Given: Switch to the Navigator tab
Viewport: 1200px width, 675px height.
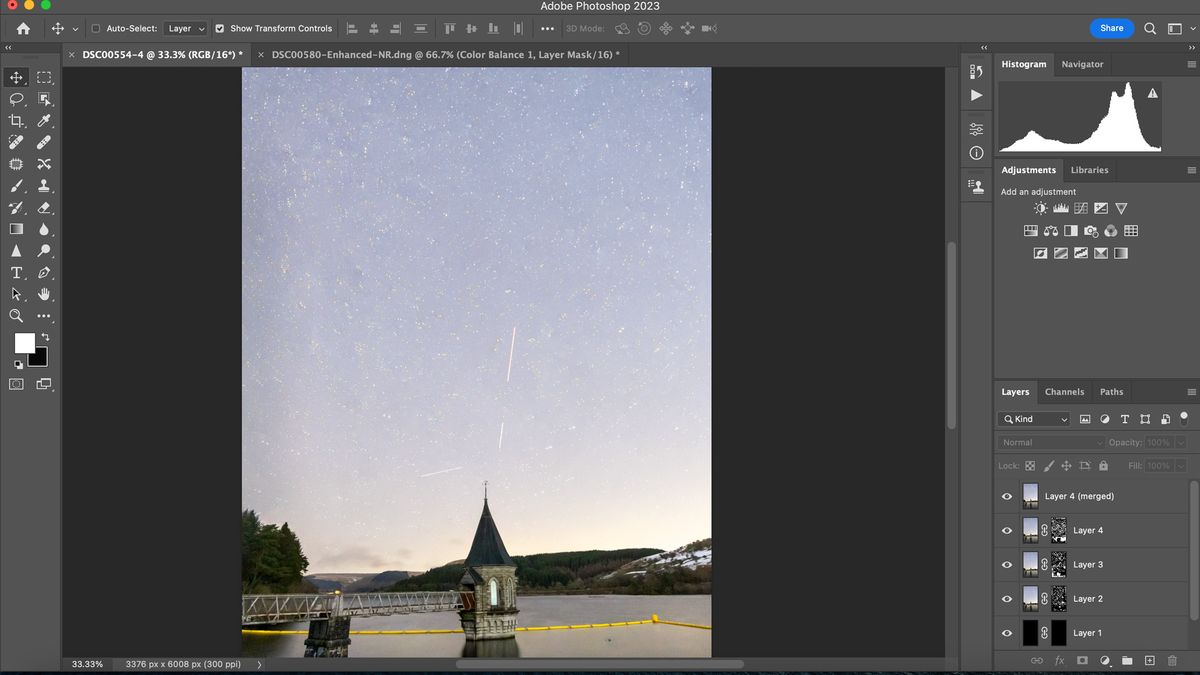Looking at the screenshot, I should pos(1082,64).
